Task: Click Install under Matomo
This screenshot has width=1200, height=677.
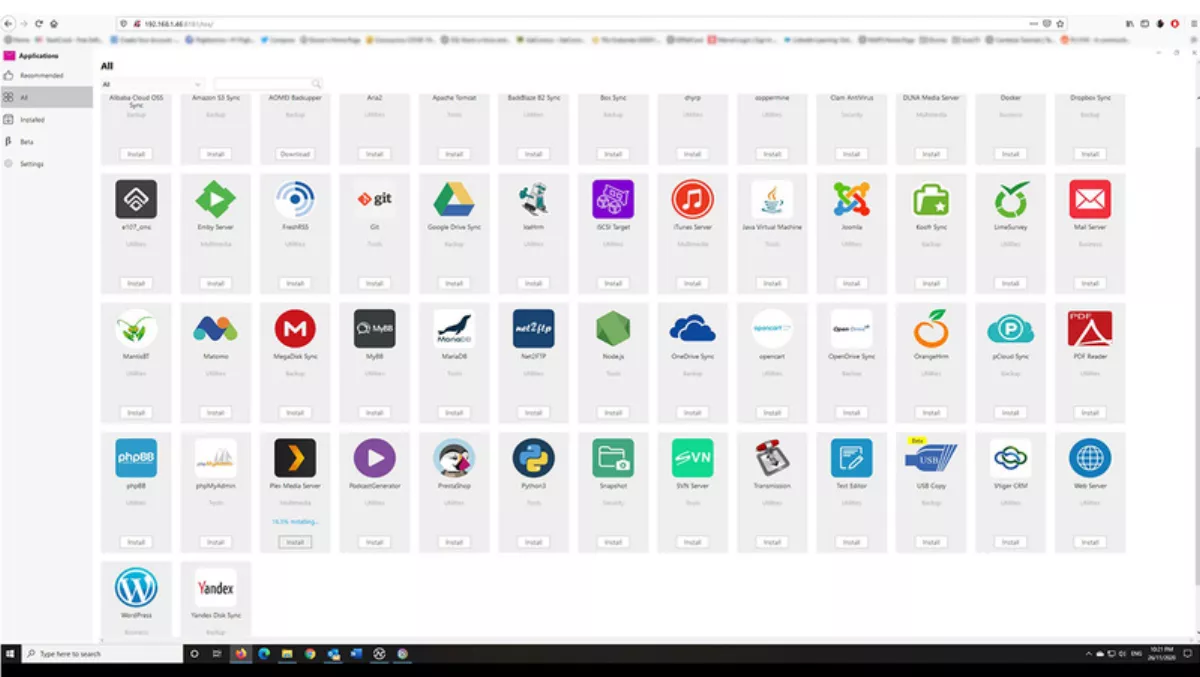Action: tap(215, 412)
